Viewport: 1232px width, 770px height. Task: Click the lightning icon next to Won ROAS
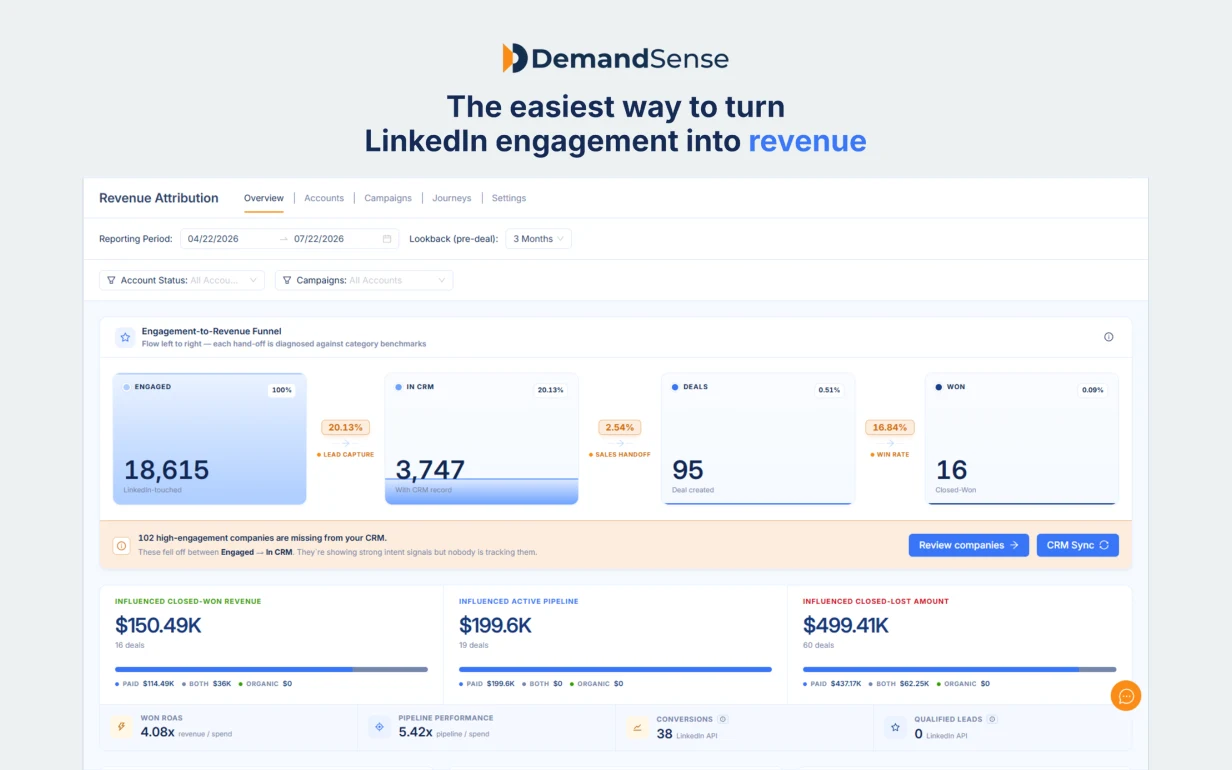click(121, 727)
